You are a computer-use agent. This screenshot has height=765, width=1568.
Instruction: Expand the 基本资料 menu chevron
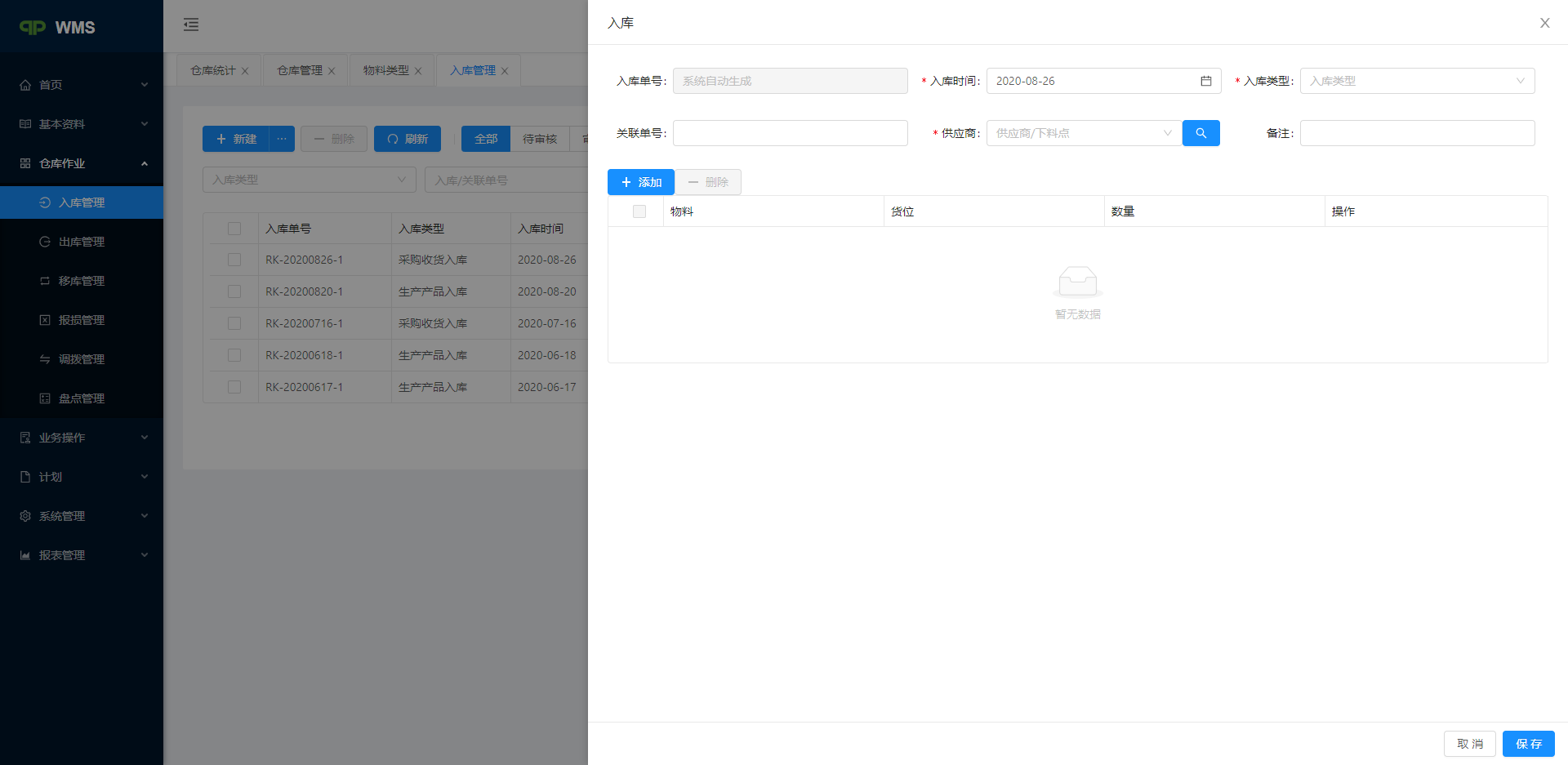[145, 124]
